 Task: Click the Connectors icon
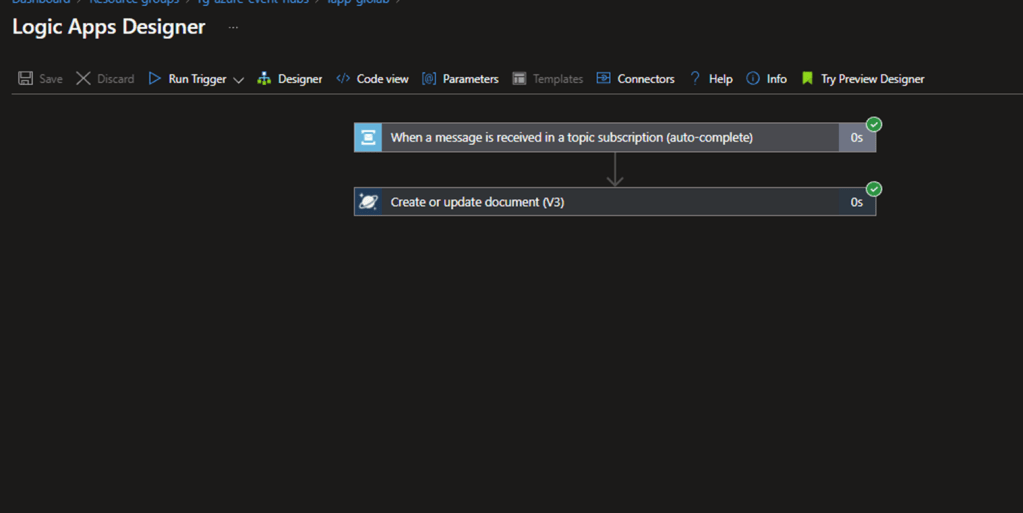(x=604, y=79)
